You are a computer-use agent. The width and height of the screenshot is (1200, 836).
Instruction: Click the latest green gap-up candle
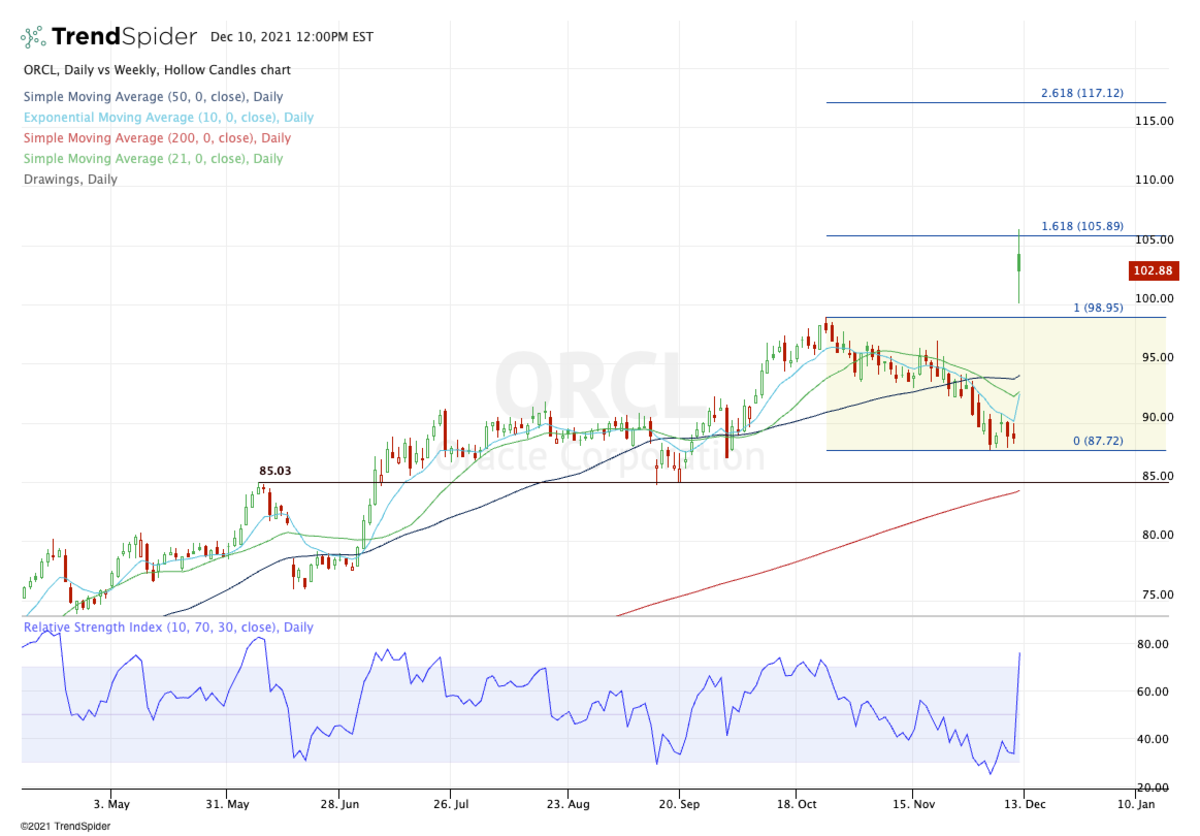click(x=1018, y=262)
